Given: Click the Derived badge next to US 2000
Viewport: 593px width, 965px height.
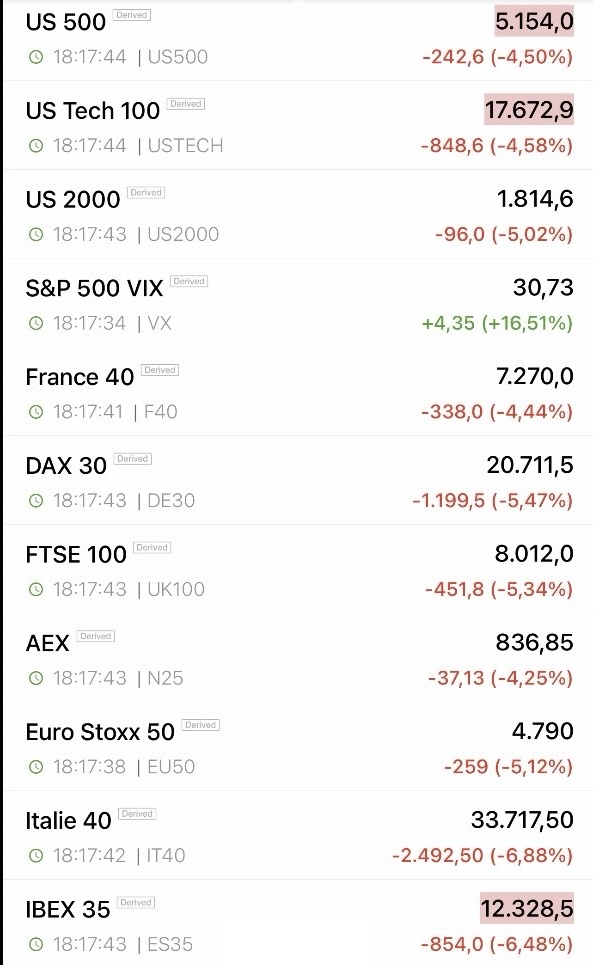Looking at the screenshot, I should coord(146,193).
